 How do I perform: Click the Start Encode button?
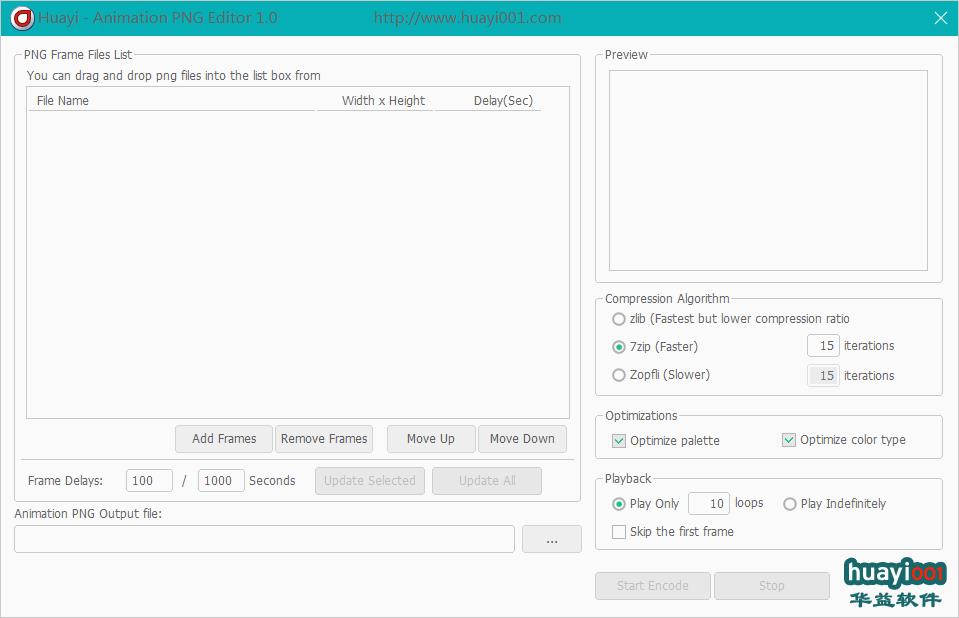click(x=653, y=586)
